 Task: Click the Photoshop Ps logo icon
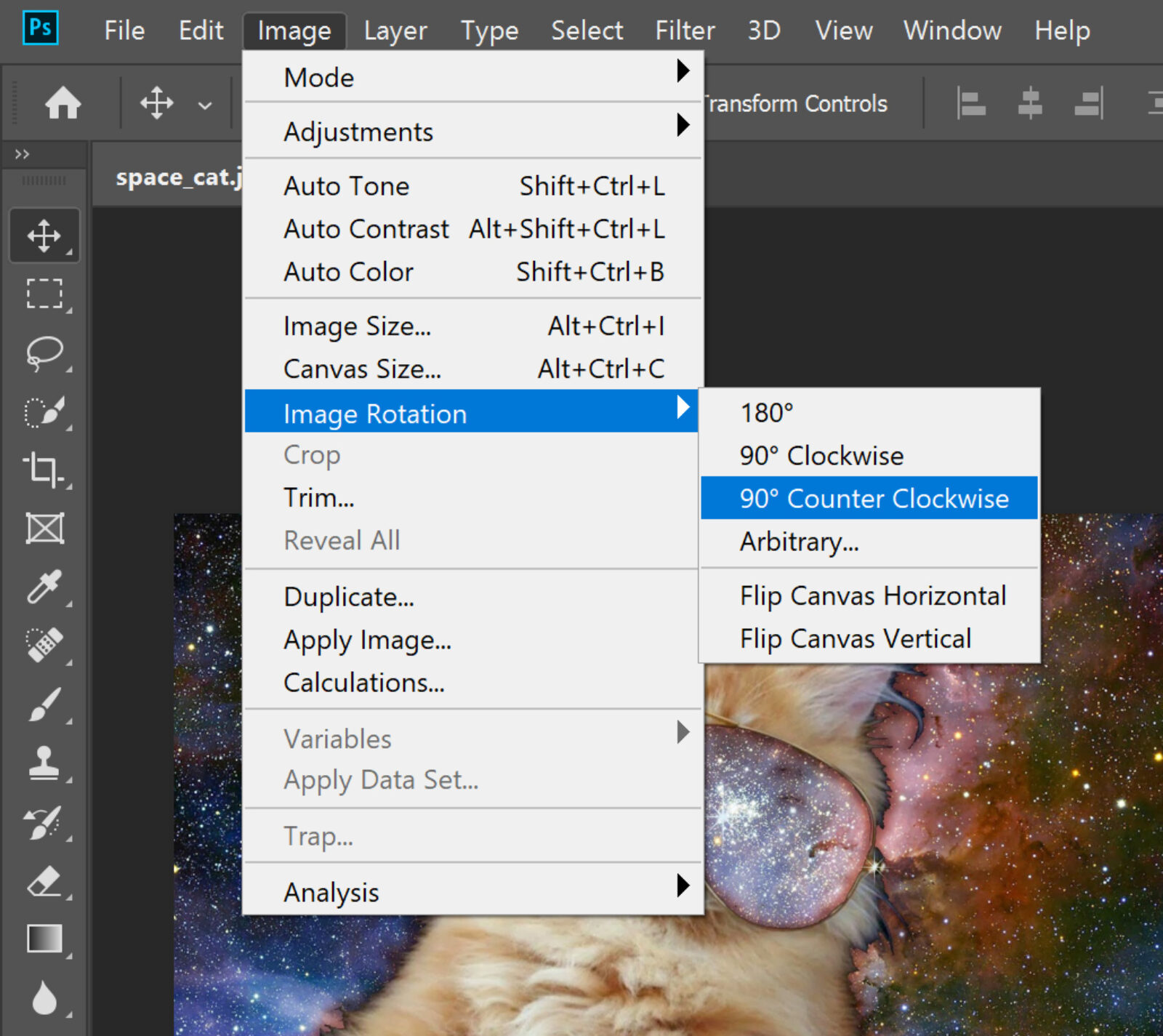tap(40, 28)
